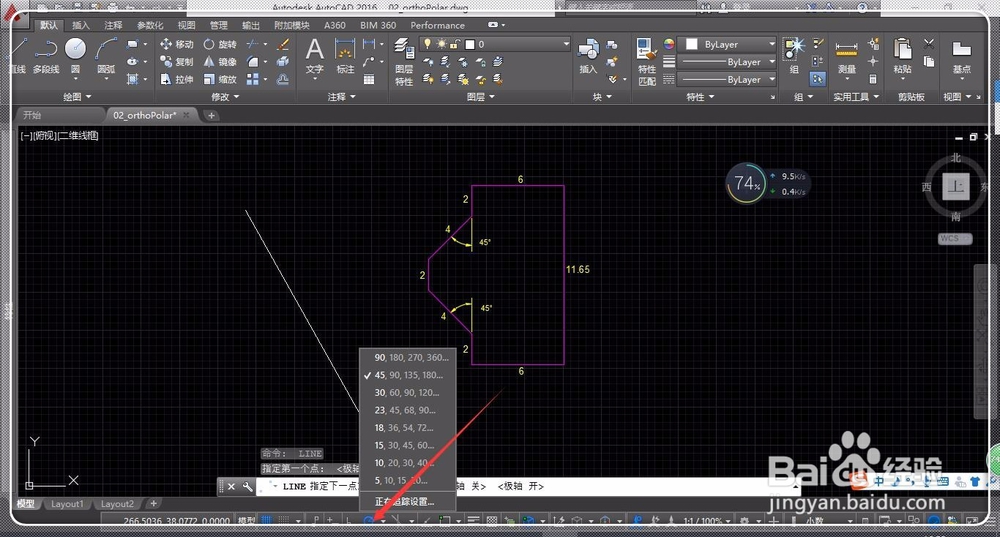1000x537 pixels.
Task: Select the Text (文字) tool
Action: pyautogui.click(x=314, y=56)
